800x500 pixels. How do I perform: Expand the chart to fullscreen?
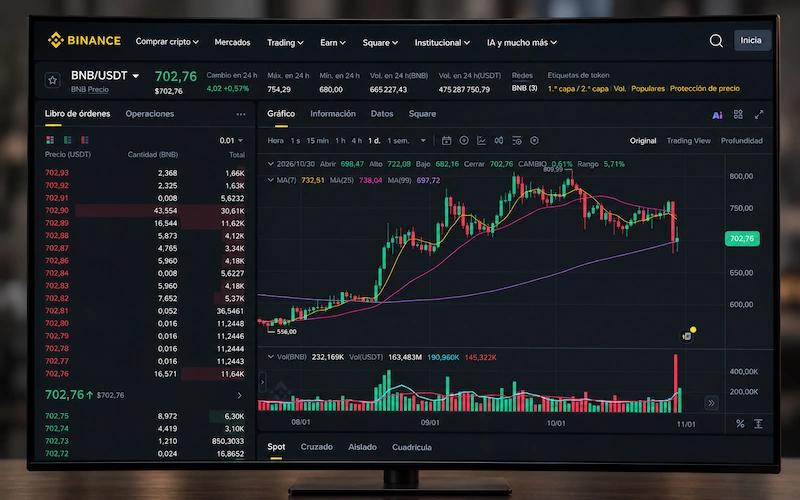click(759, 114)
